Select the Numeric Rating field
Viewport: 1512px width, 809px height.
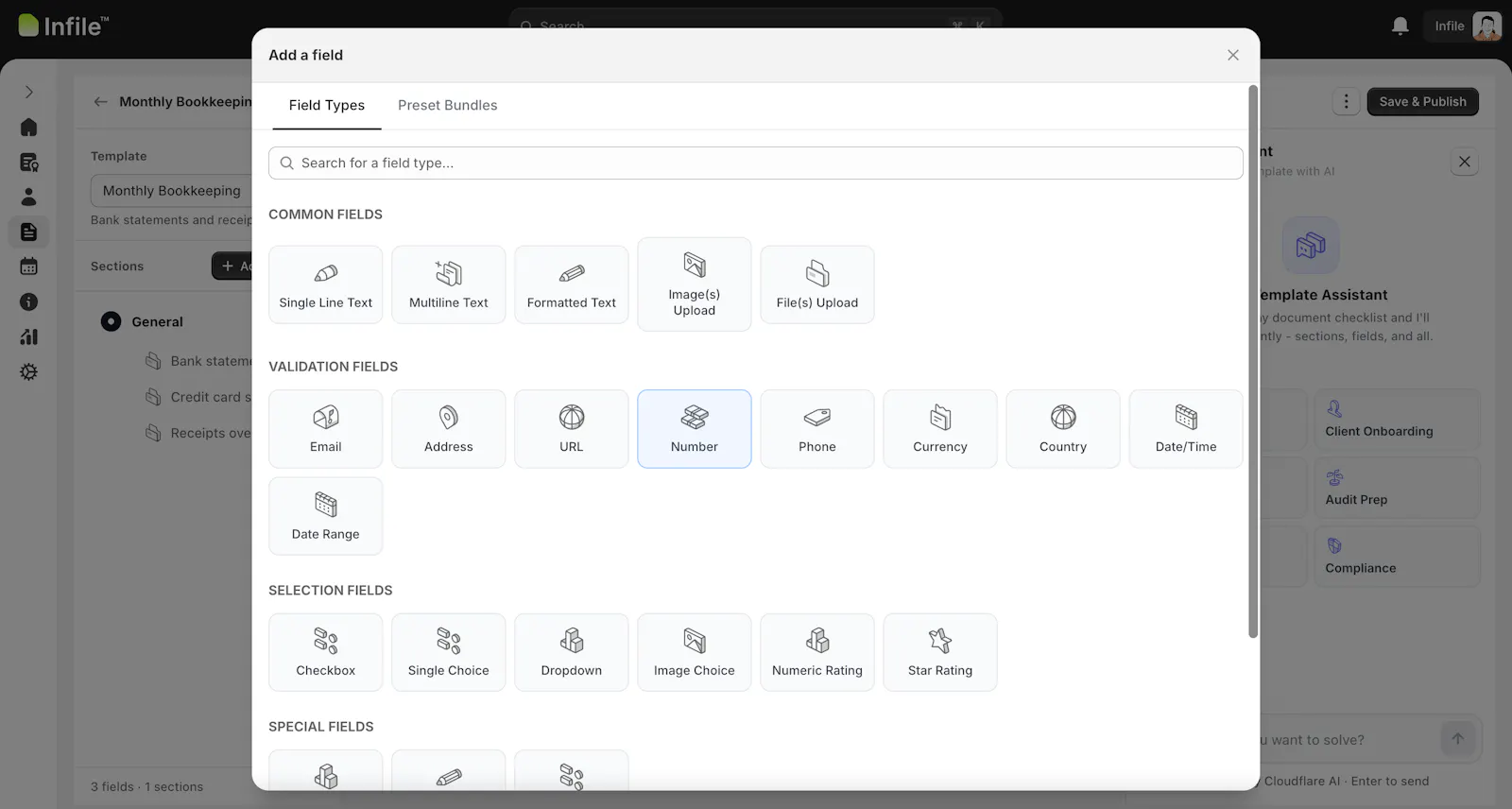[816, 652]
